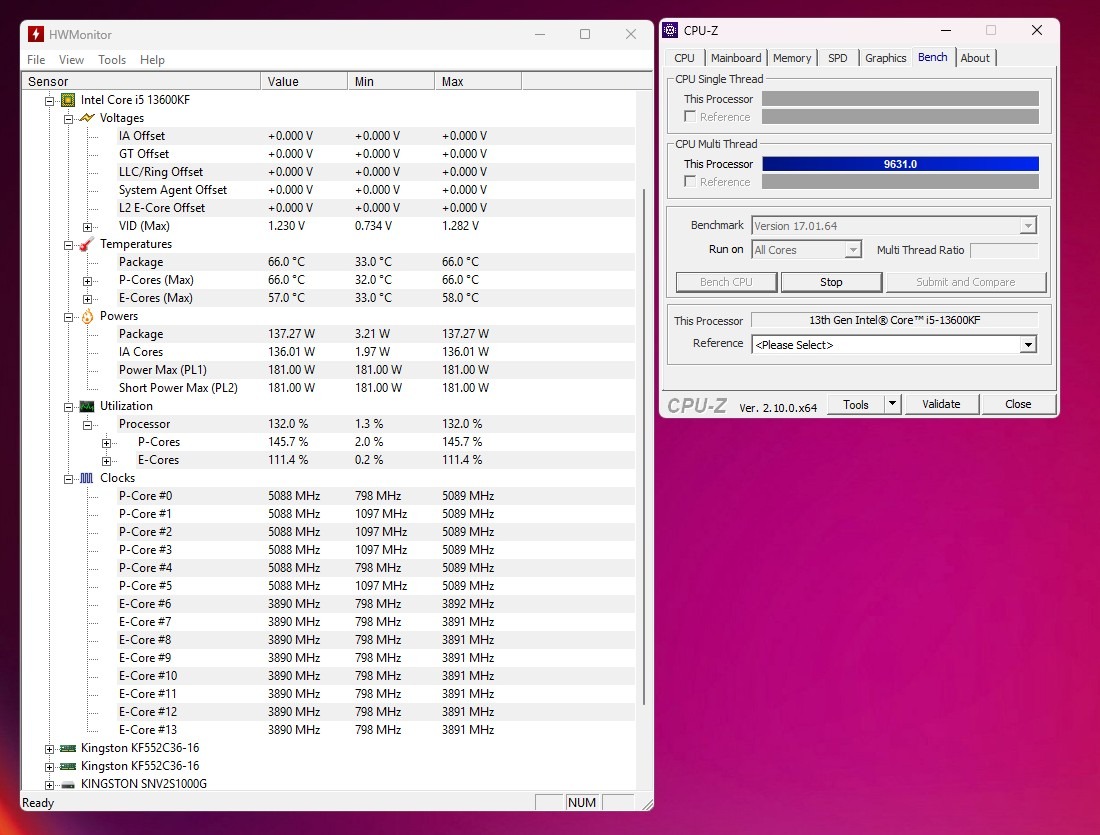Click the Voltages zigzag icon
Viewport: 1100px width, 835px height.
click(x=87, y=118)
